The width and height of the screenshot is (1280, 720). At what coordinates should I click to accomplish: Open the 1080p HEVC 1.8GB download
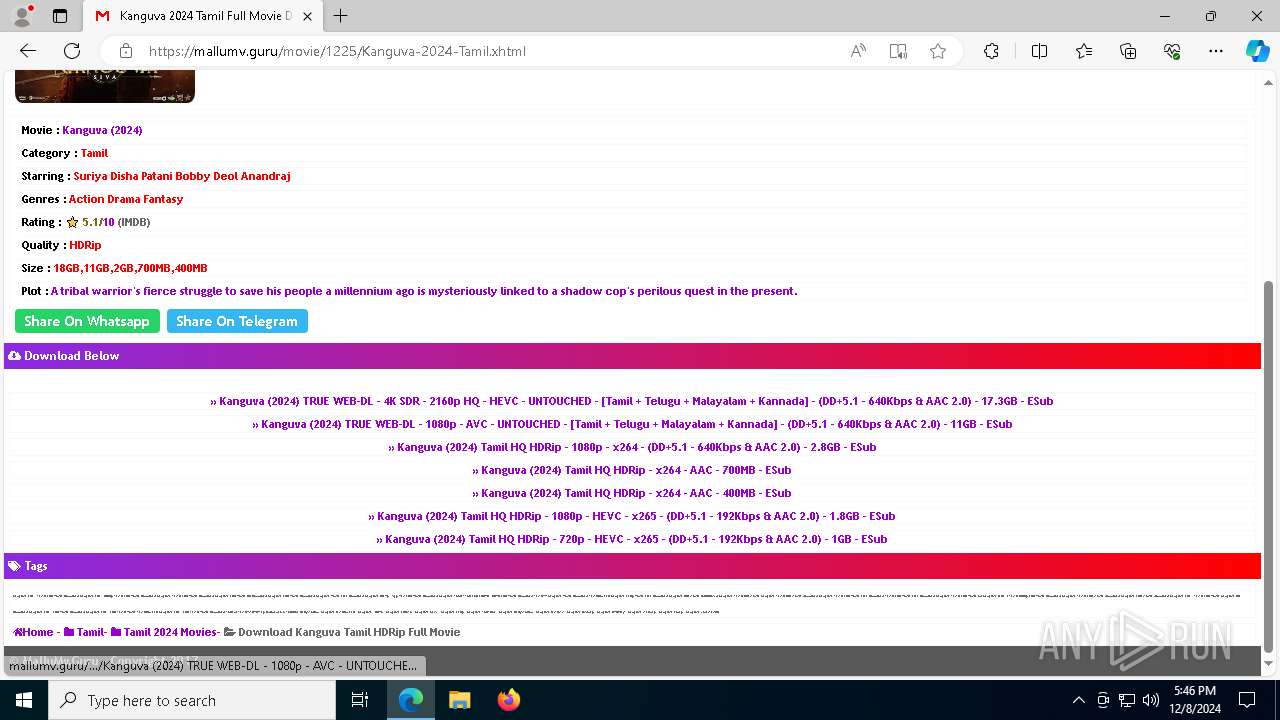click(632, 516)
